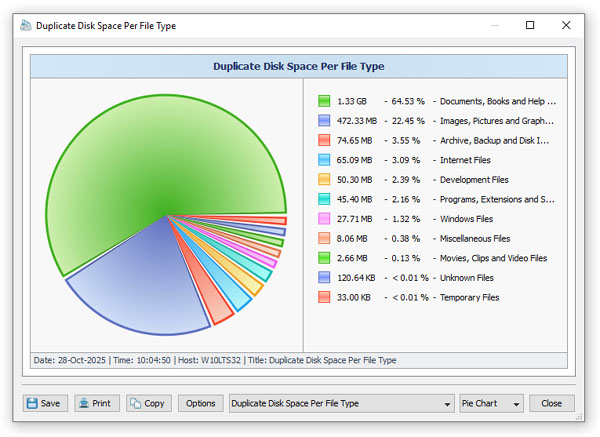
Task: Click the '22.45 %' percentage
Action: pyautogui.click(x=408, y=121)
